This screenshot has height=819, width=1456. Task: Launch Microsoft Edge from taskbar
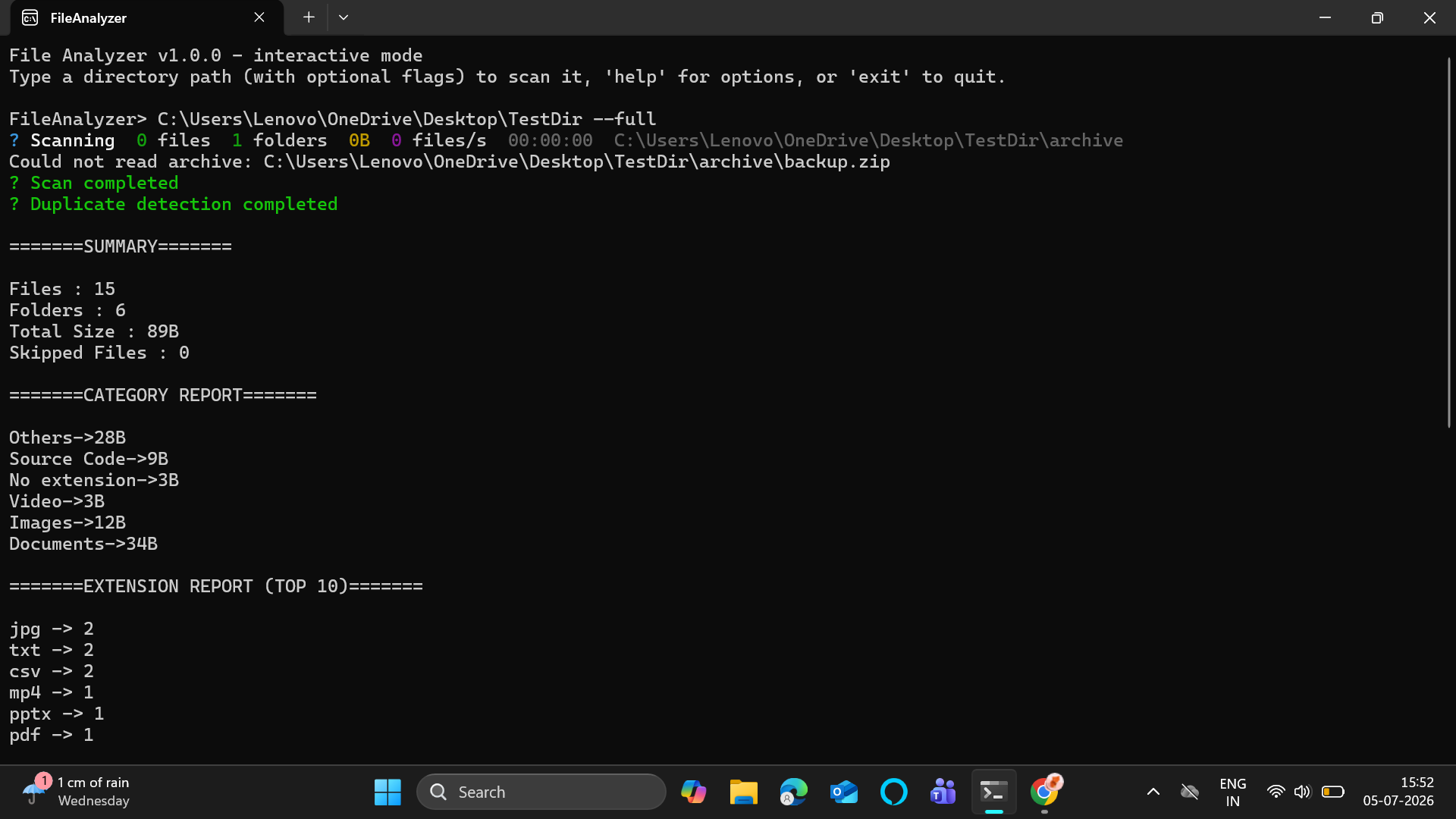pyautogui.click(x=793, y=792)
